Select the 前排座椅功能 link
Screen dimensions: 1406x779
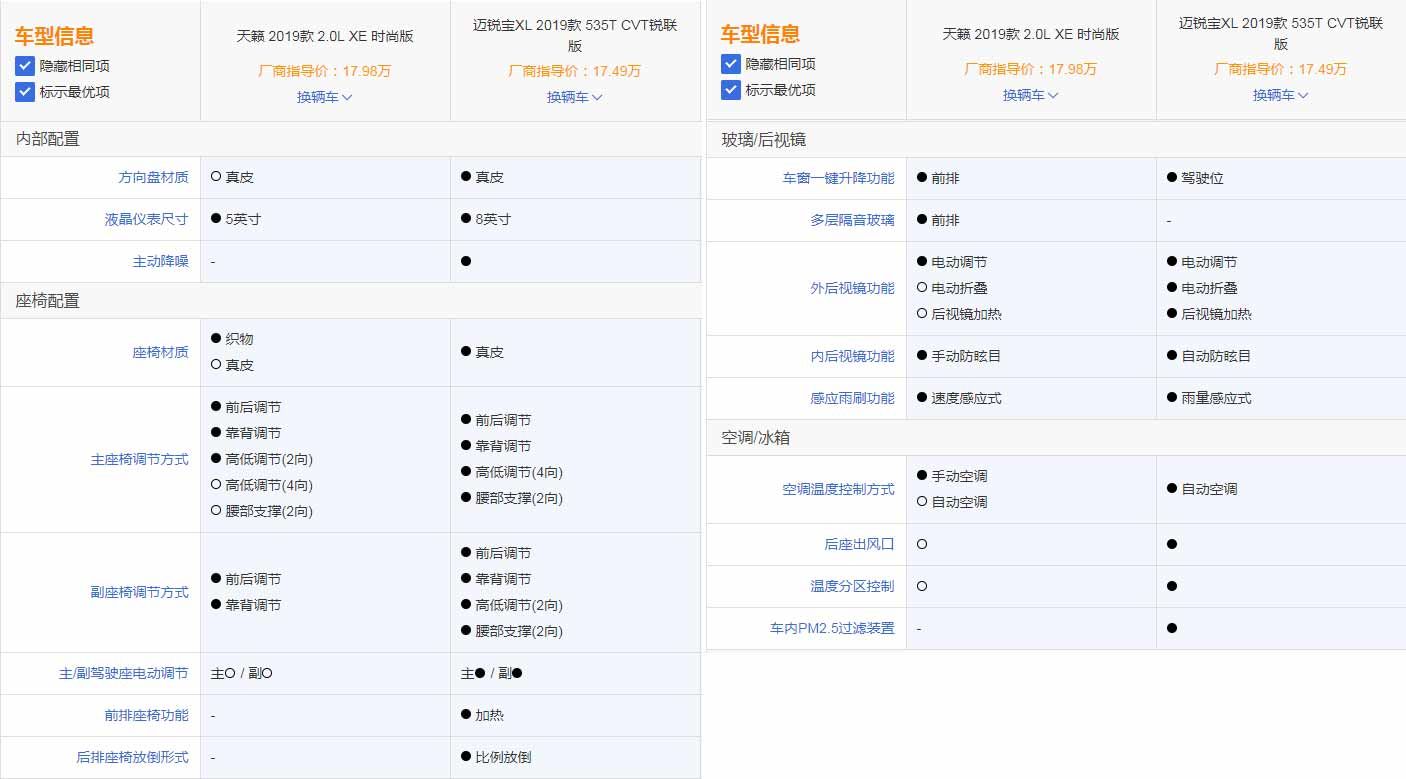[x=146, y=715]
